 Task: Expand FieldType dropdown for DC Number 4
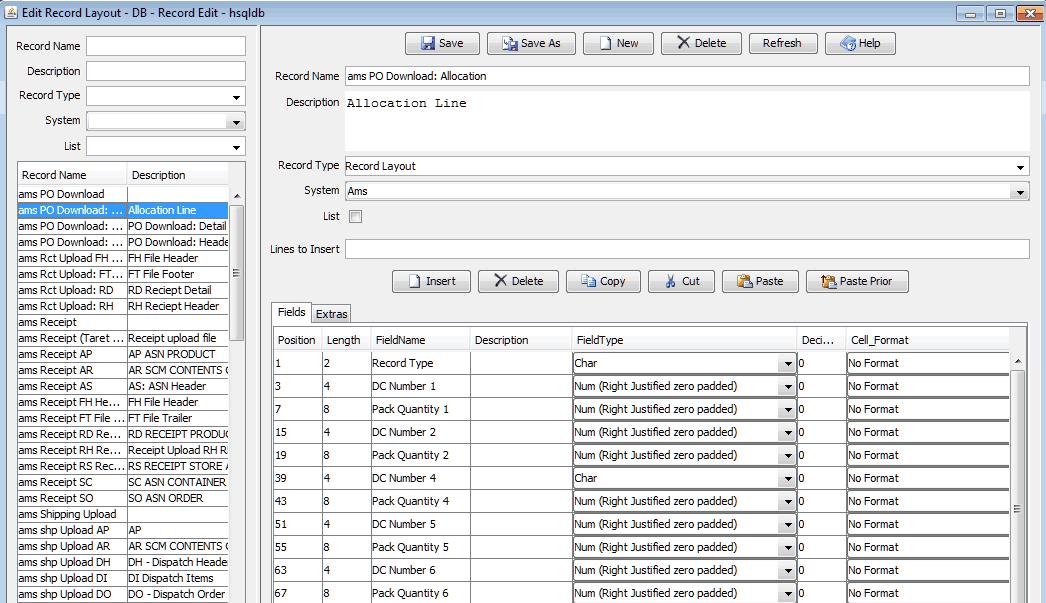788,478
